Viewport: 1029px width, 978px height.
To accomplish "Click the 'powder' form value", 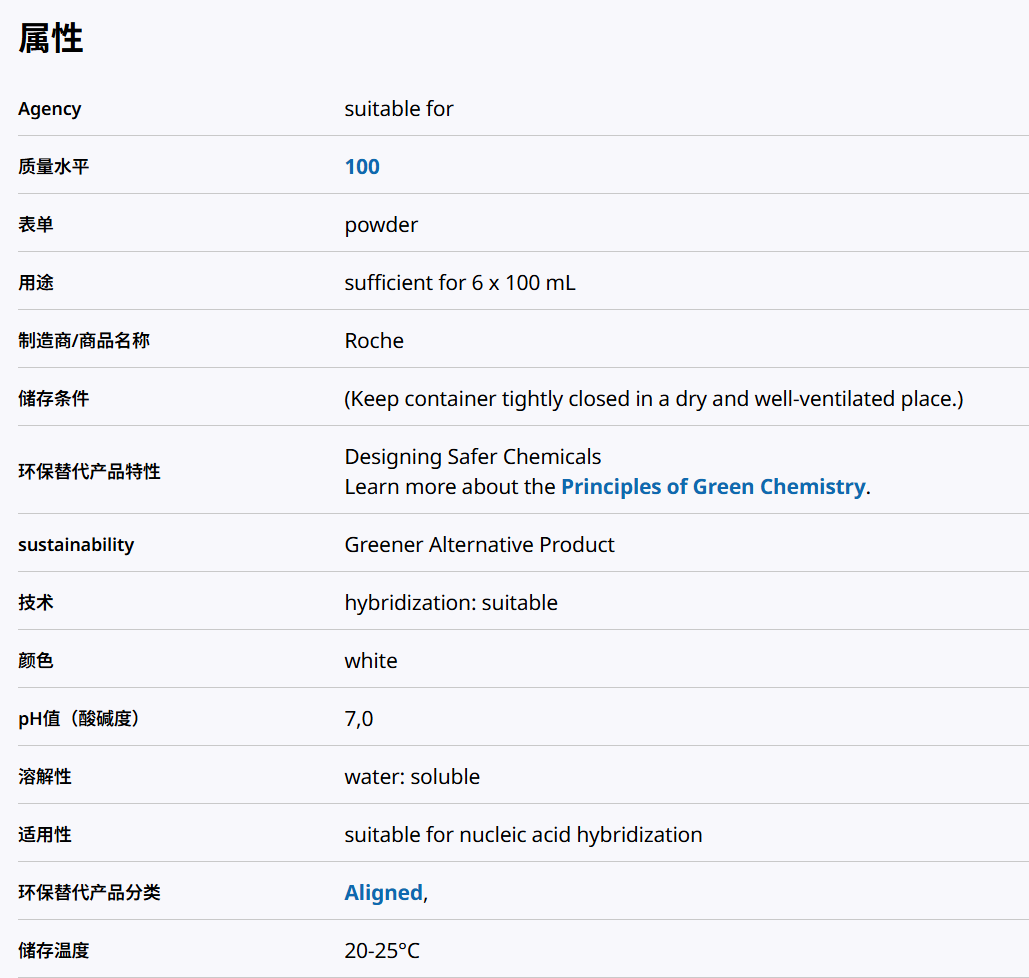I will [x=381, y=225].
